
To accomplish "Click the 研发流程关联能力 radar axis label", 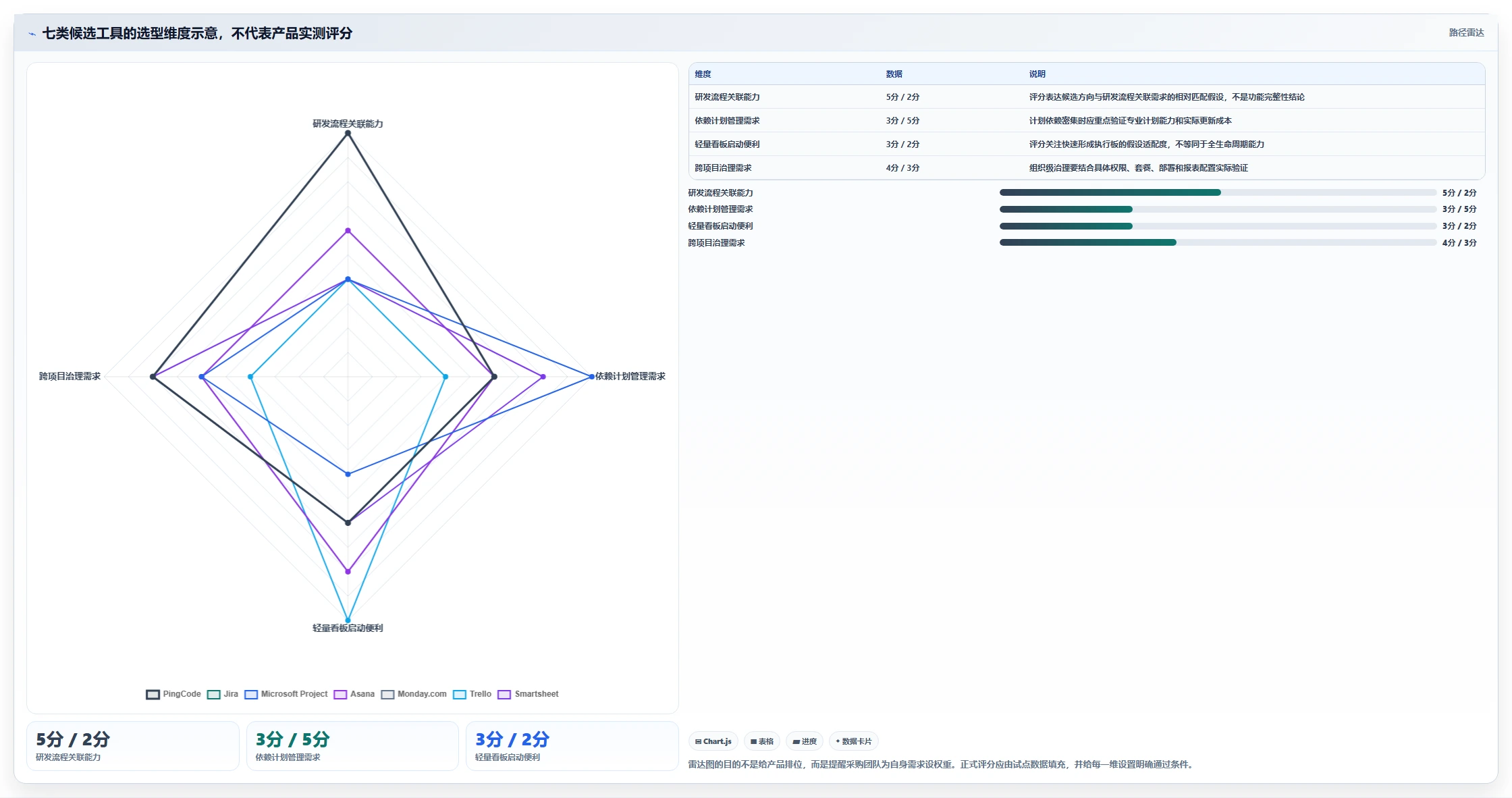I will [x=348, y=124].
